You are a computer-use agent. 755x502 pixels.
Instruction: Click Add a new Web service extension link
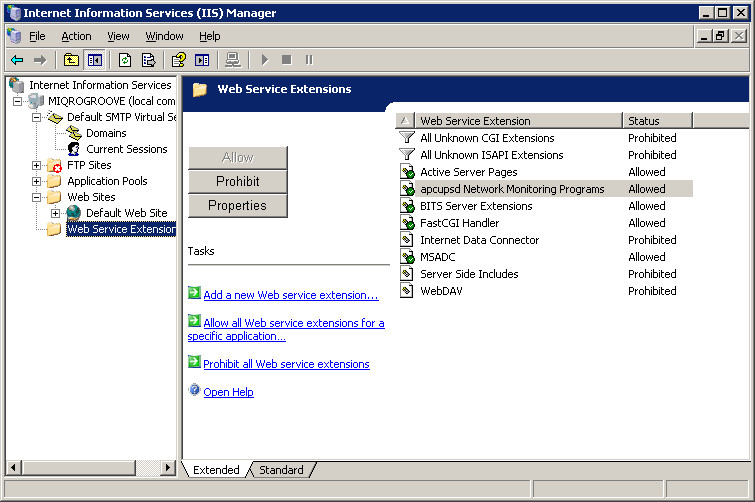tap(291, 295)
